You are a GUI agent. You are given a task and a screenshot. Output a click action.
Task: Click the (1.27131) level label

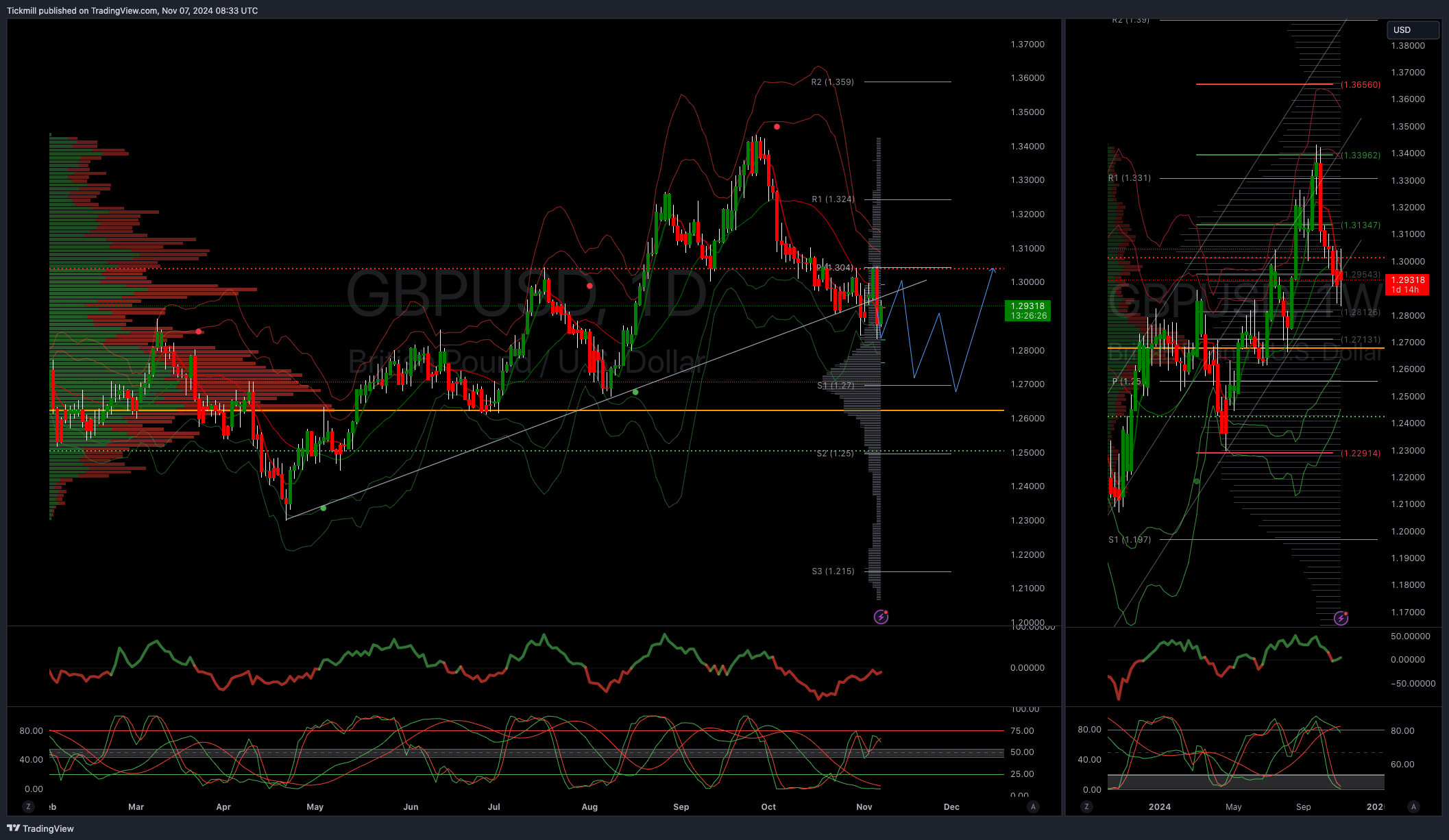(x=1361, y=340)
